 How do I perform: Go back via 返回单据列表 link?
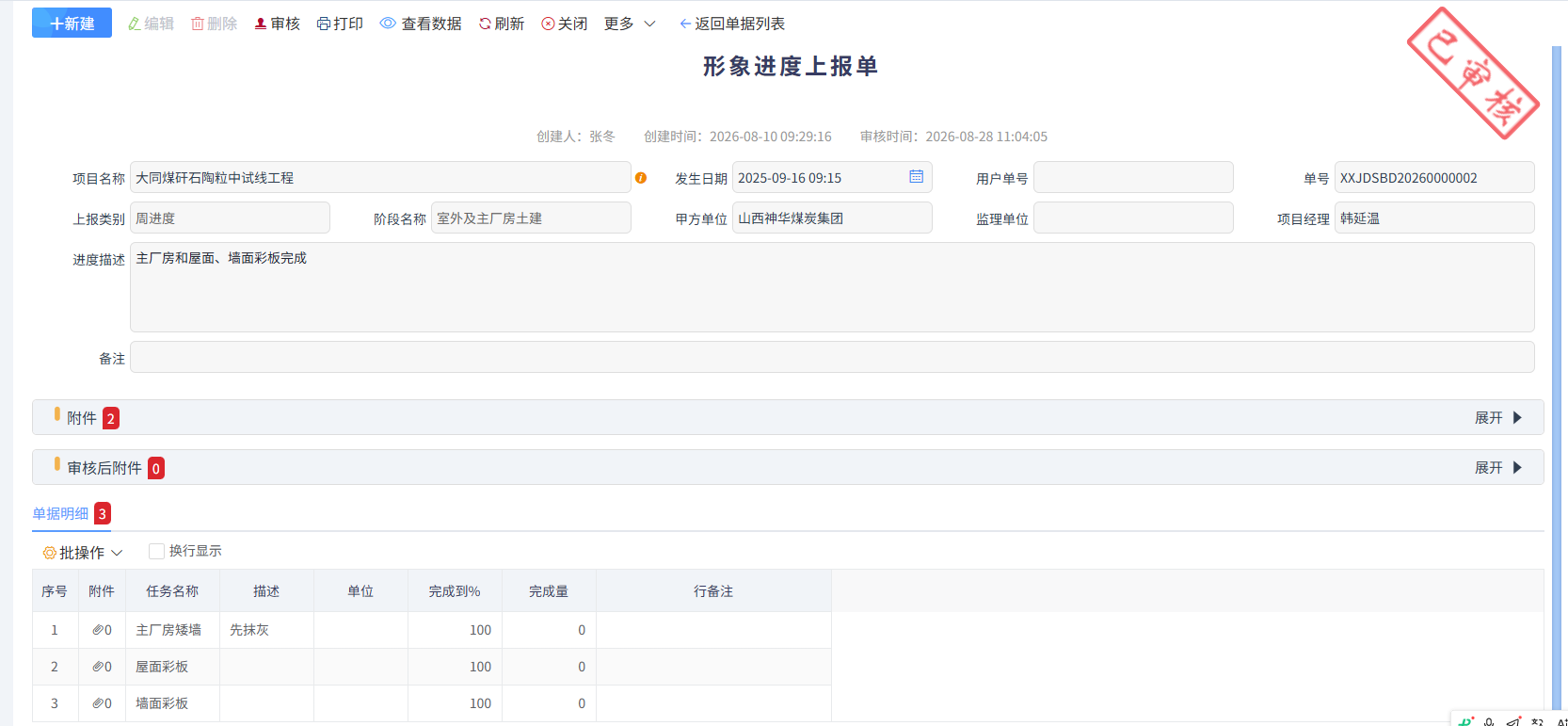[x=731, y=24]
